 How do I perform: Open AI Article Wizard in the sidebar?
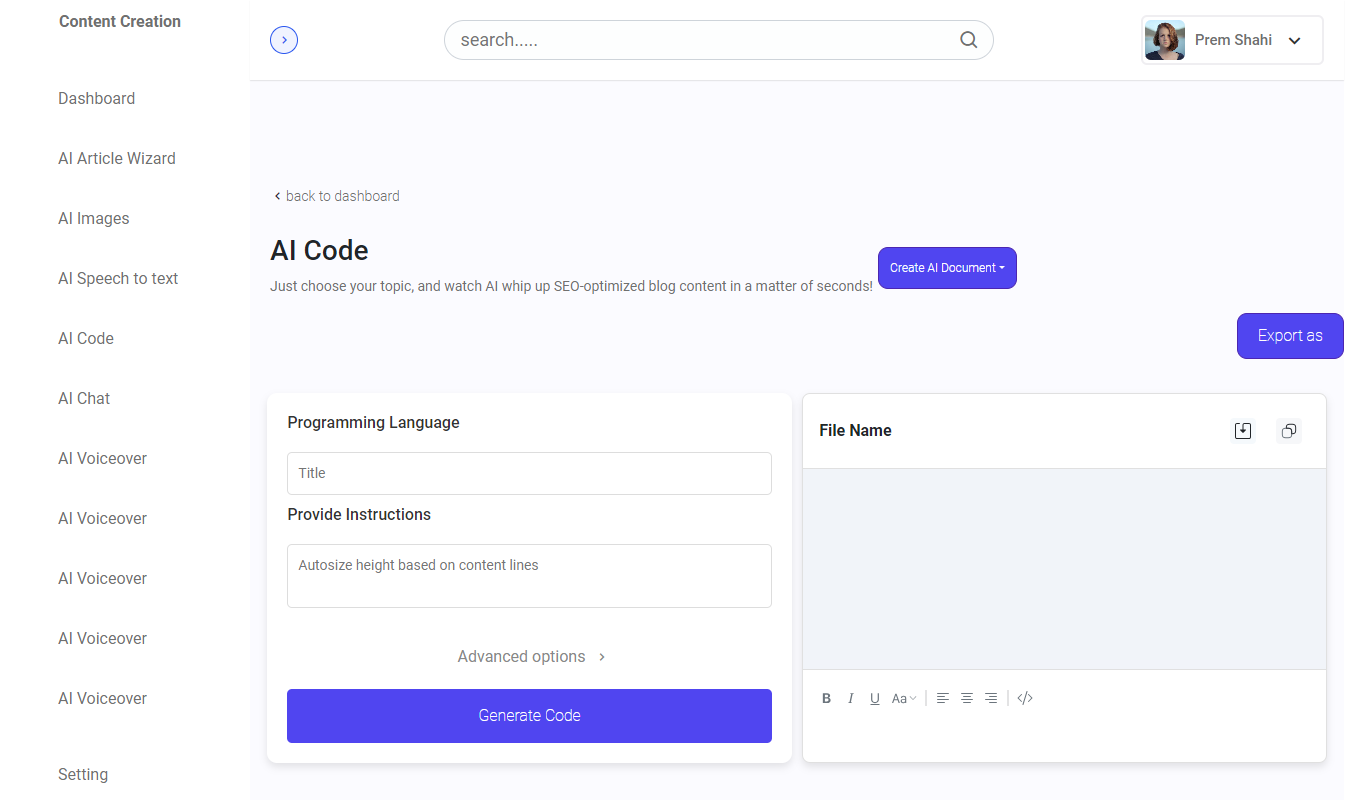click(x=117, y=158)
